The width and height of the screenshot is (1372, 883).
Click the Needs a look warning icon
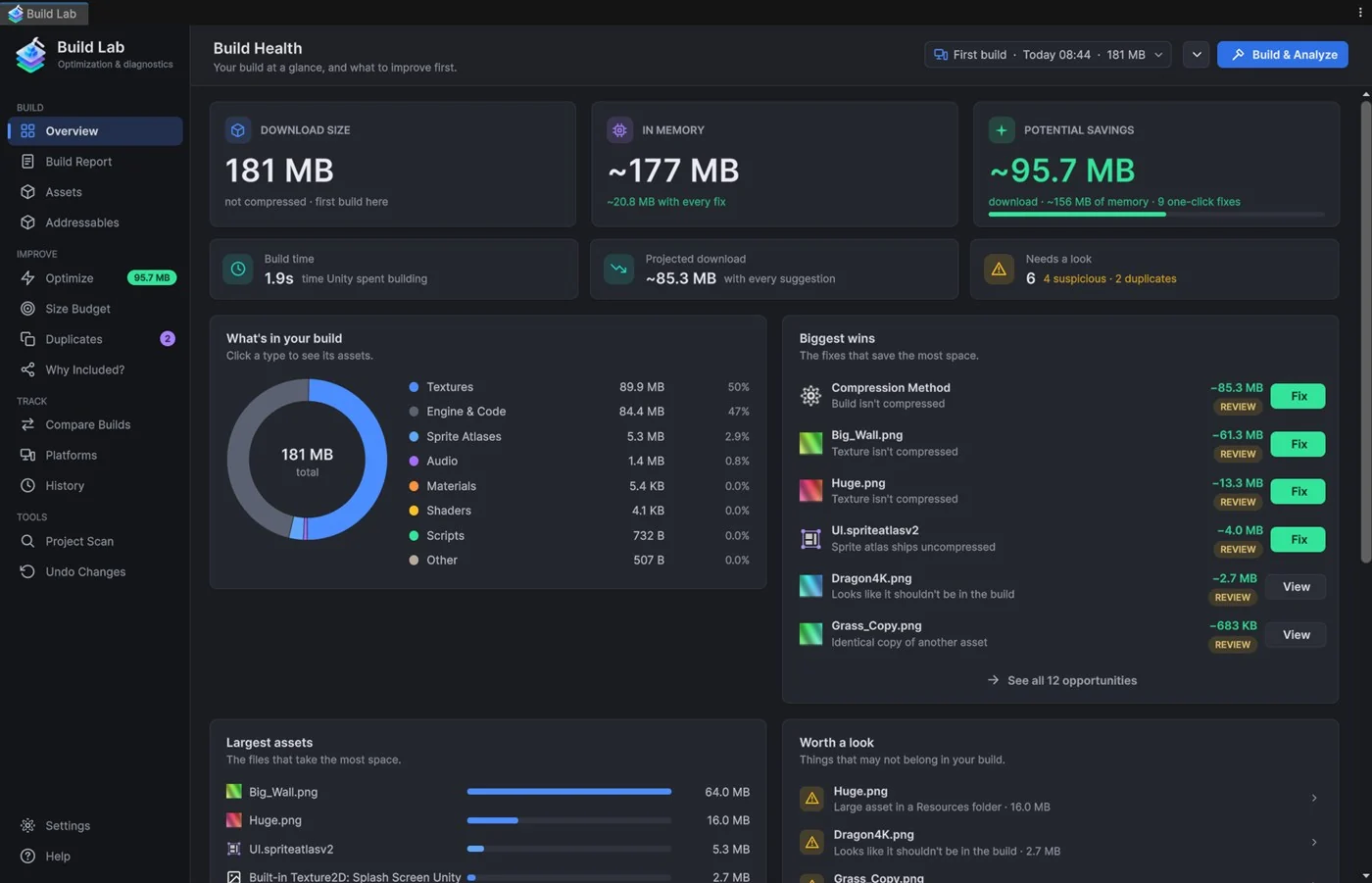click(x=999, y=269)
